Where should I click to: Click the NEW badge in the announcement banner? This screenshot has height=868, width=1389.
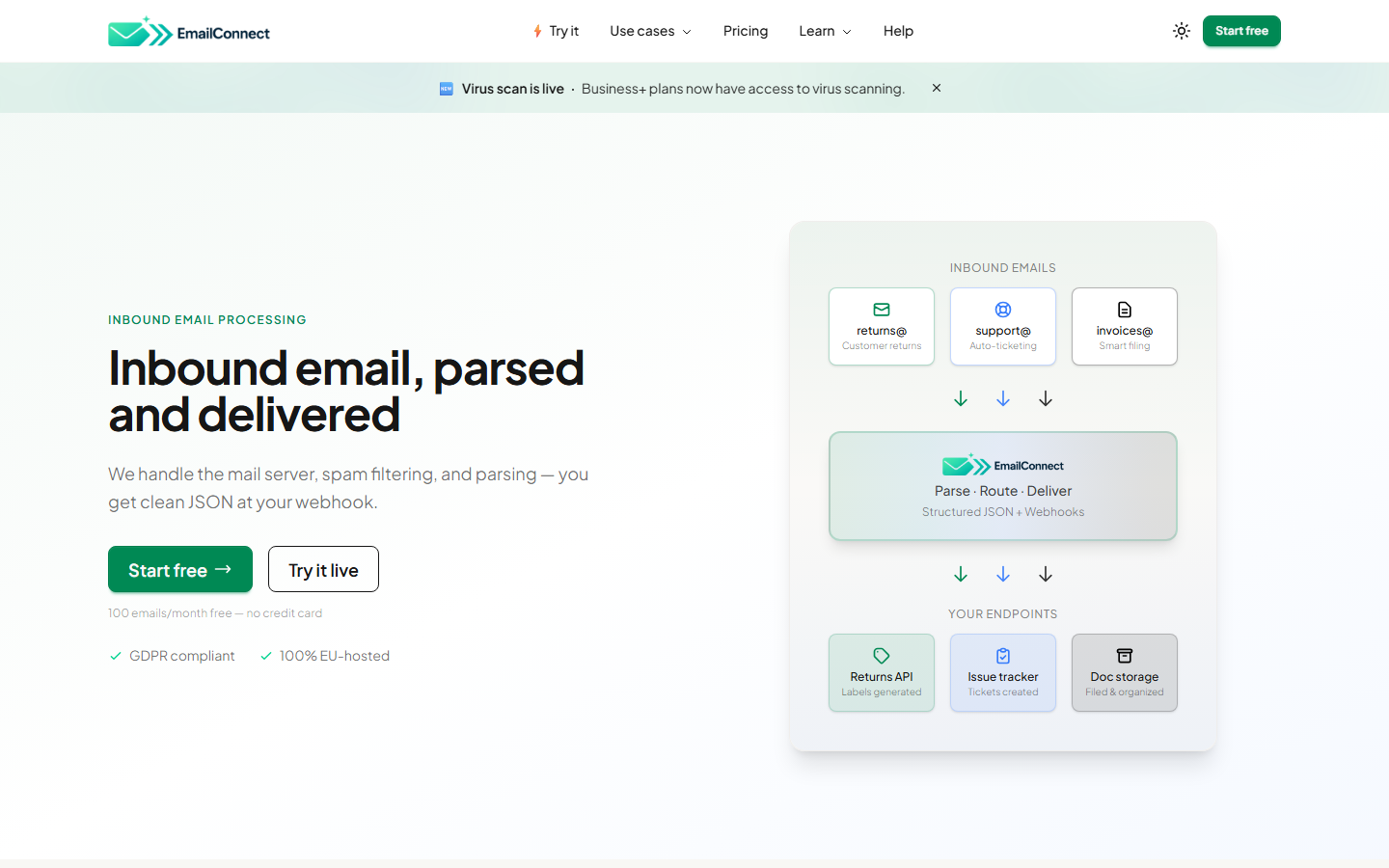coord(446,88)
